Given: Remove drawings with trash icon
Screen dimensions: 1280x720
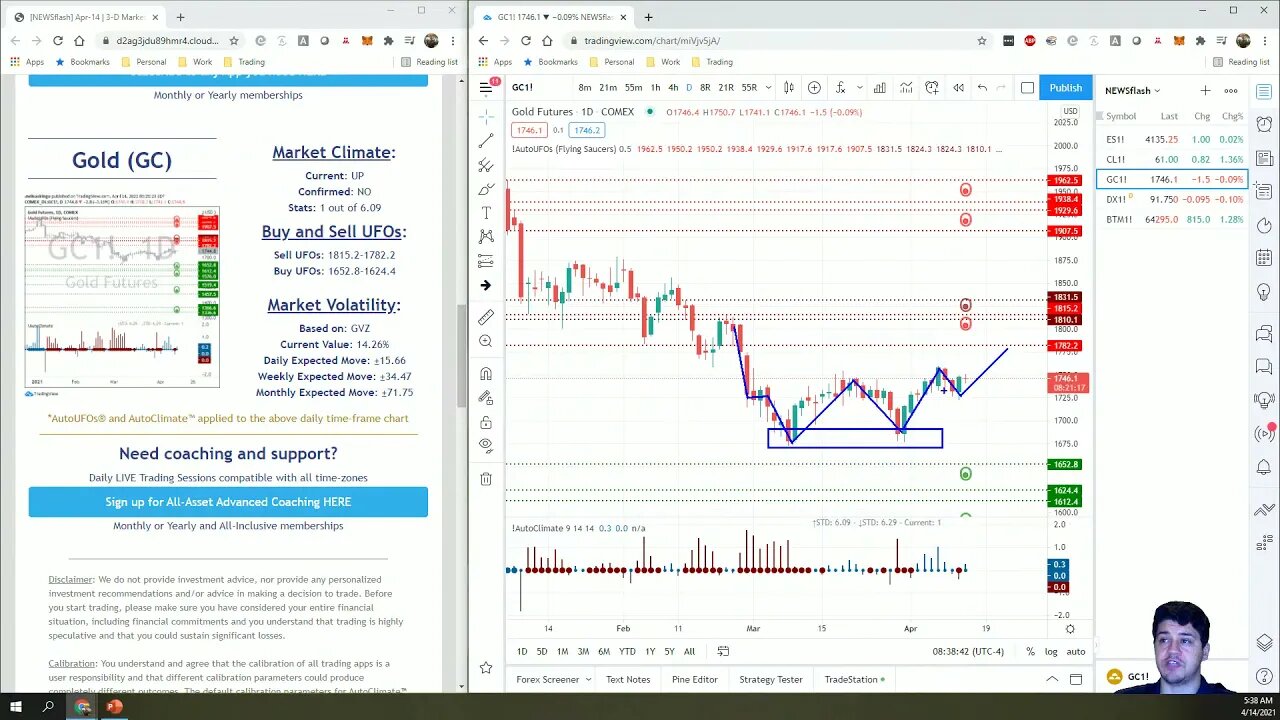Looking at the screenshot, I should (486, 478).
